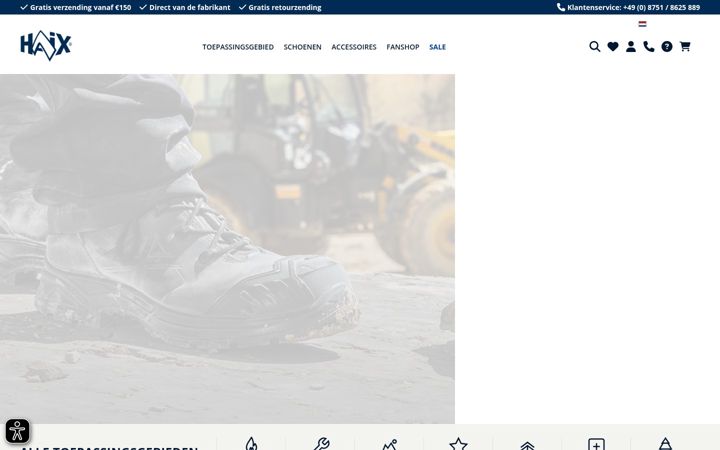Click 'Gratis retourzending' text
The image size is (720, 450).
point(285,7)
